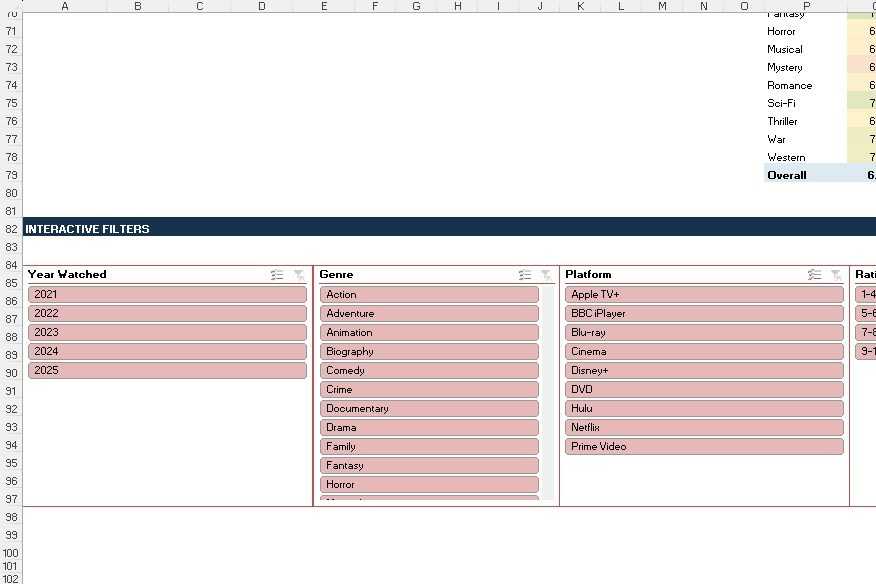The width and height of the screenshot is (876, 584).
Task: Select the Blu-ray slicer item
Action: (x=704, y=333)
